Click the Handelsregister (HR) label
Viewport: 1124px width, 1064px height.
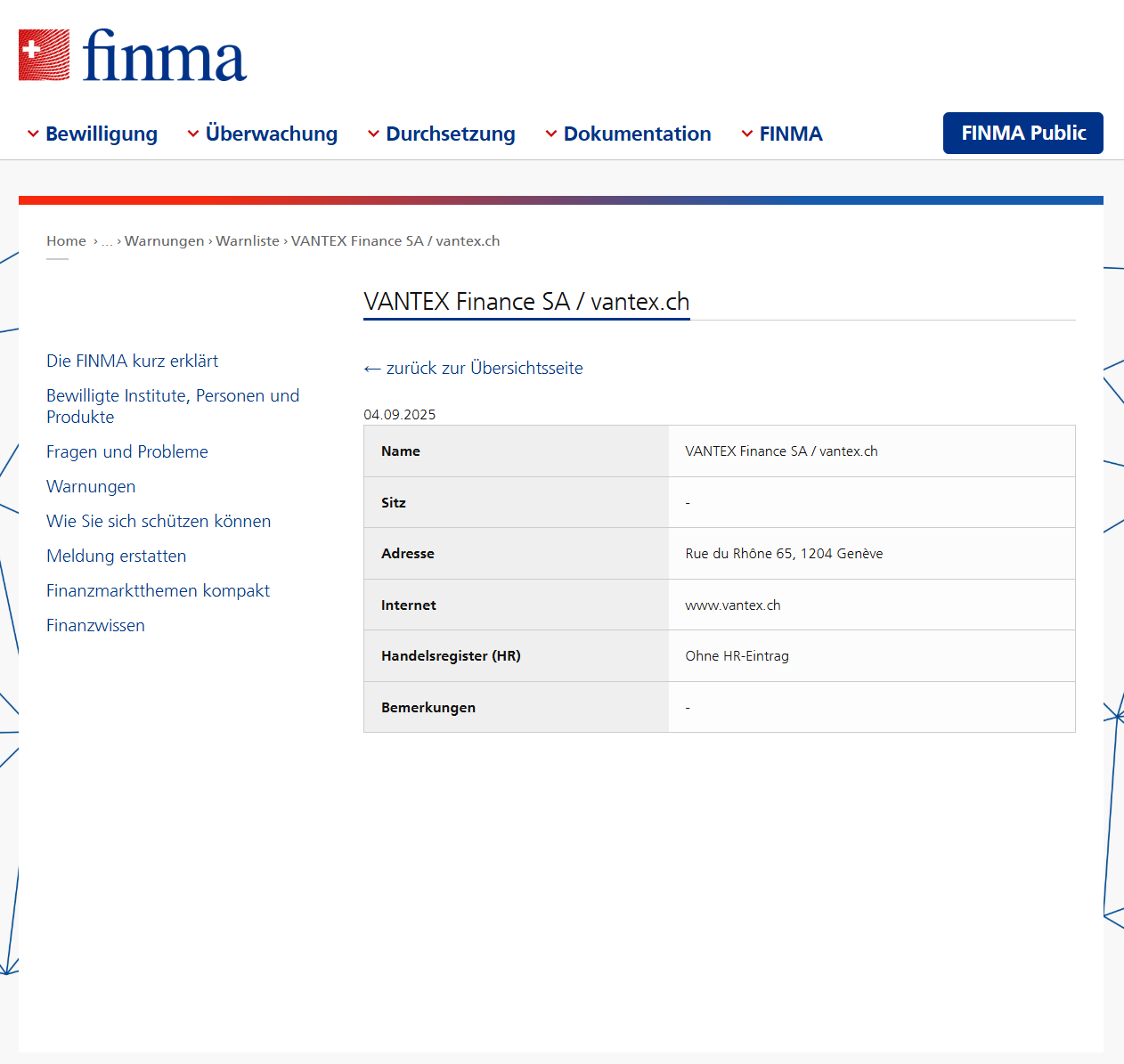click(451, 656)
